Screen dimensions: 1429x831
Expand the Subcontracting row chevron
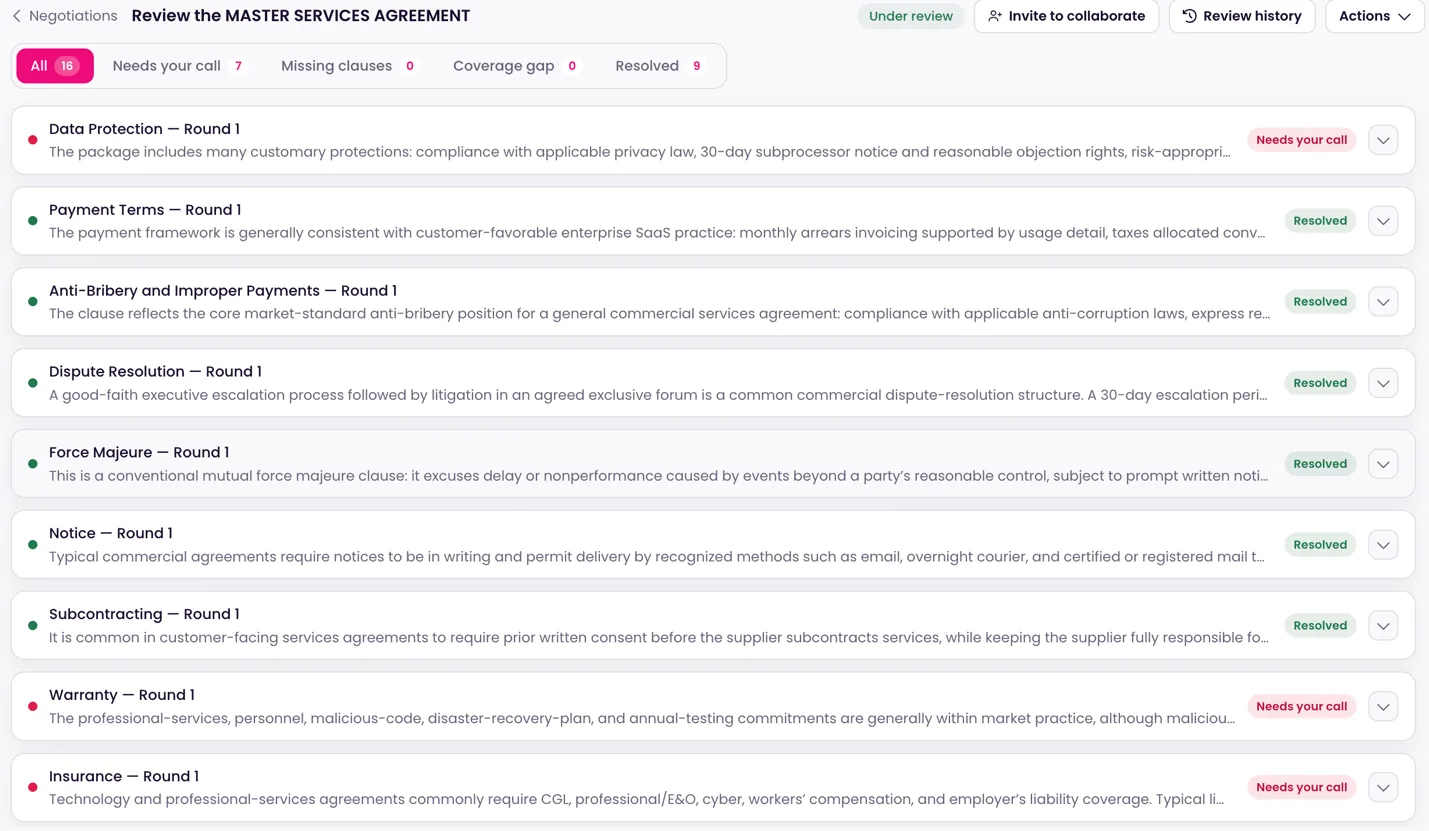pyautogui.click(x=1383, y=626)
